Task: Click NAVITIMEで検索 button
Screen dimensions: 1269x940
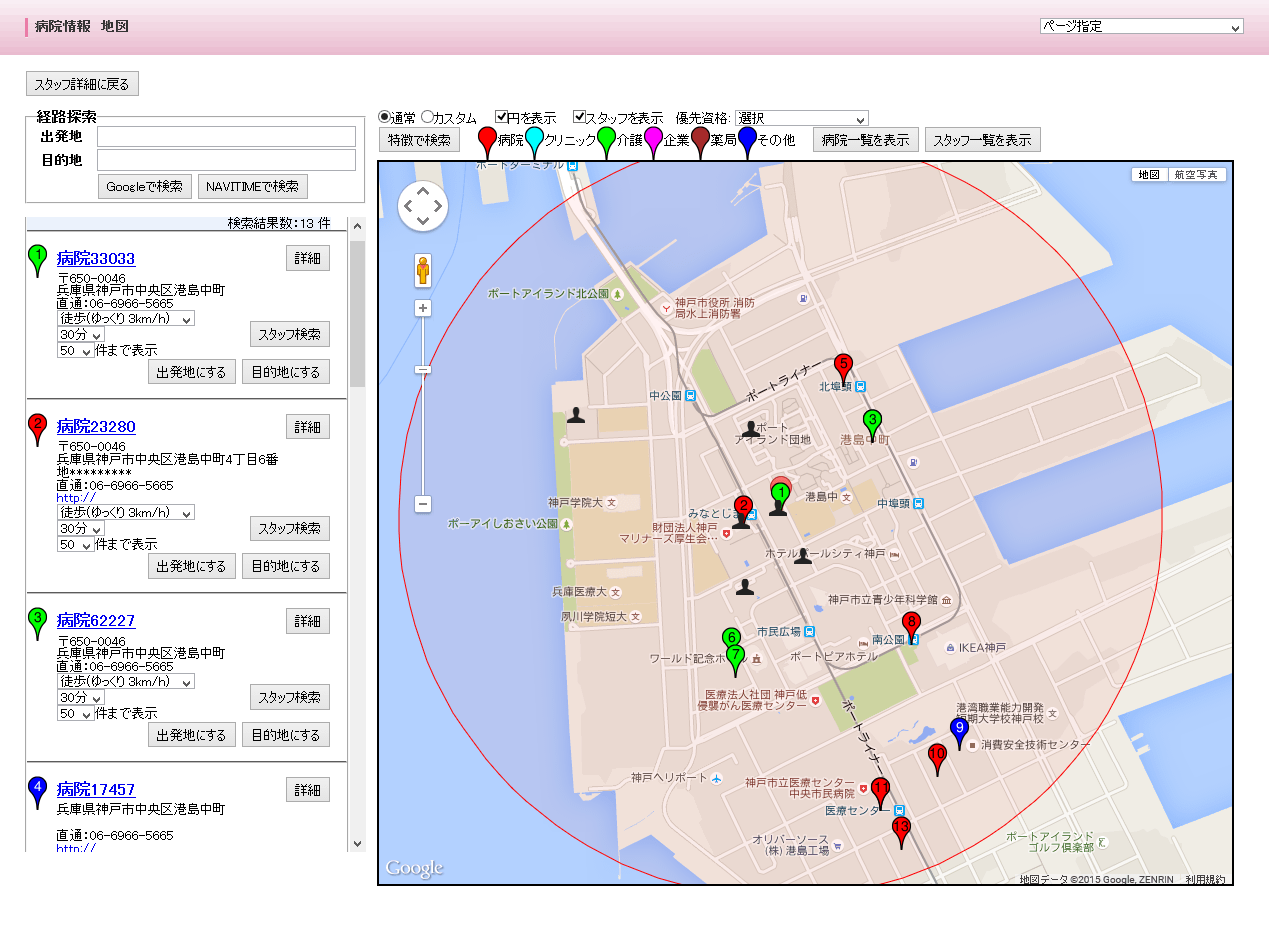Action: point(253,186)
